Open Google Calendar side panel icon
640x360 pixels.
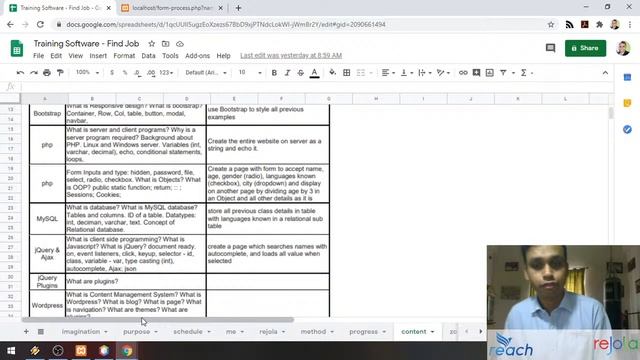click(627, 78)
